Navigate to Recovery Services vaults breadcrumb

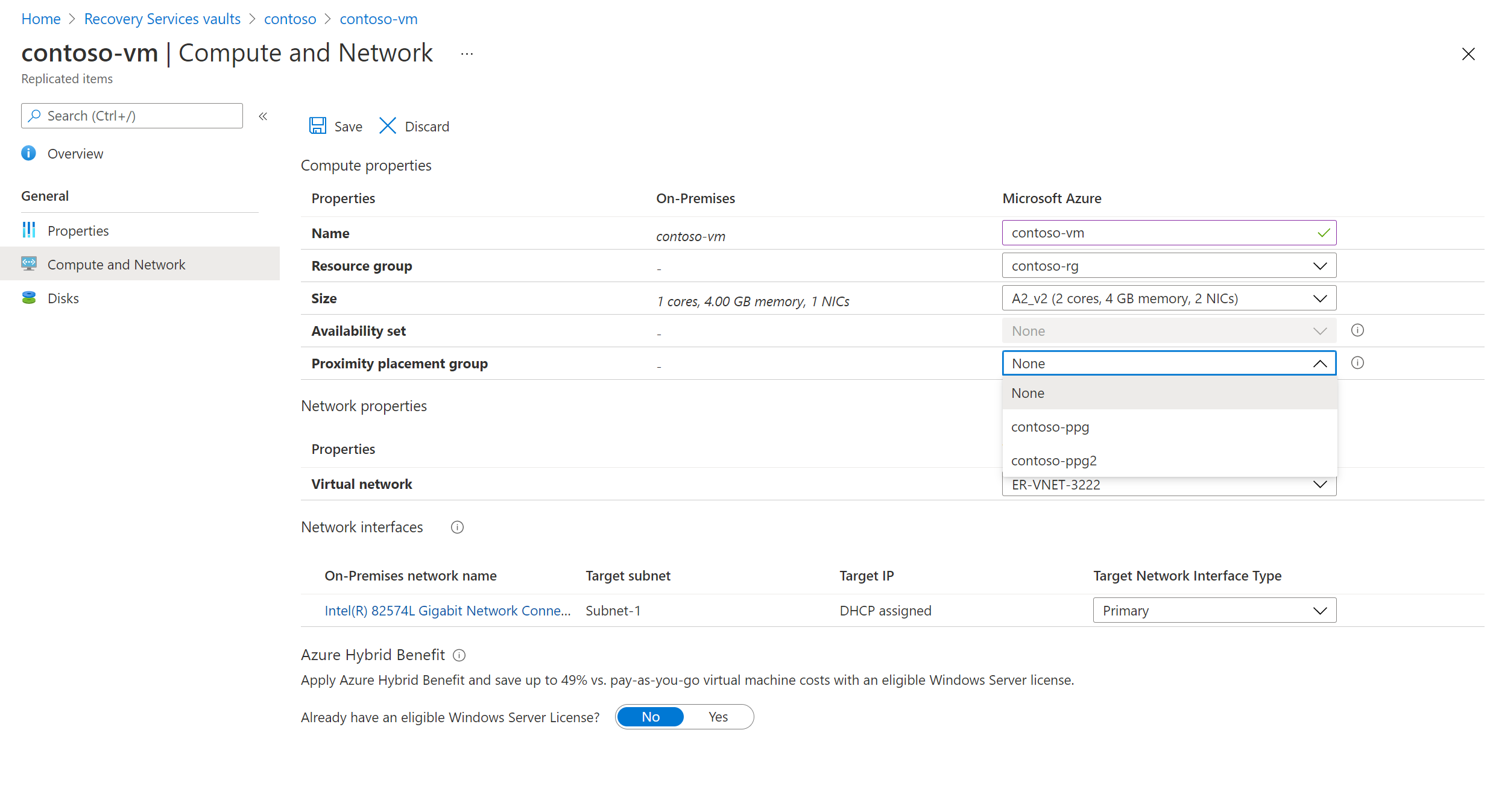point(162,19)
